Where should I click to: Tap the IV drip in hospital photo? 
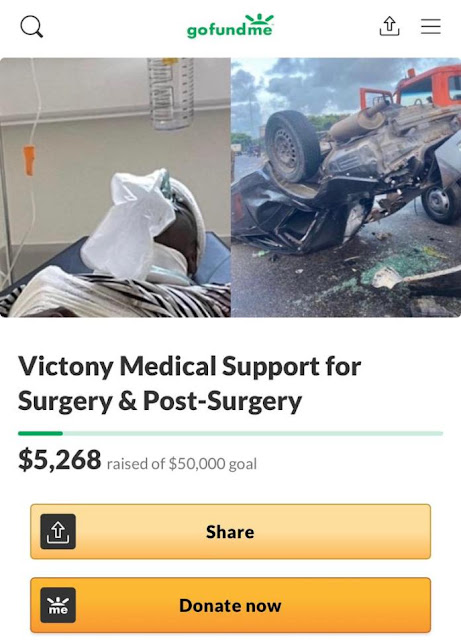[x=170, y=93]
